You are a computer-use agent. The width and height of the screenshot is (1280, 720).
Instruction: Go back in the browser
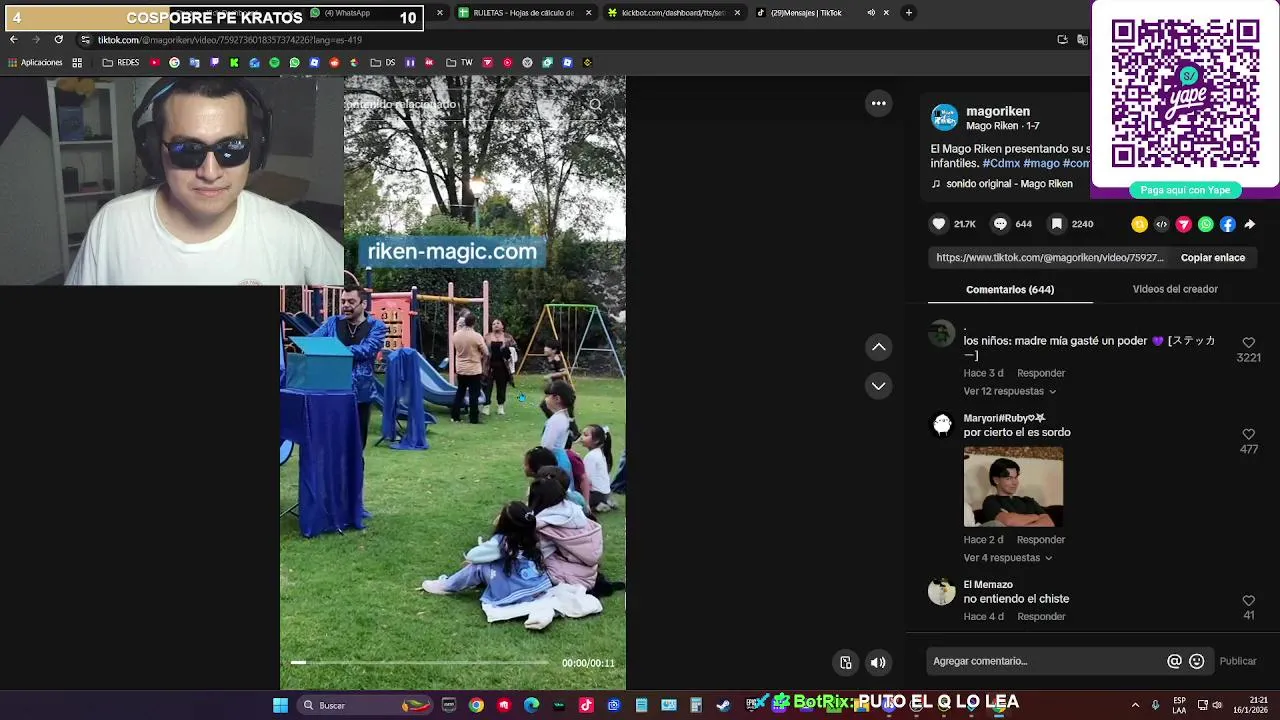tap(13, 40)
